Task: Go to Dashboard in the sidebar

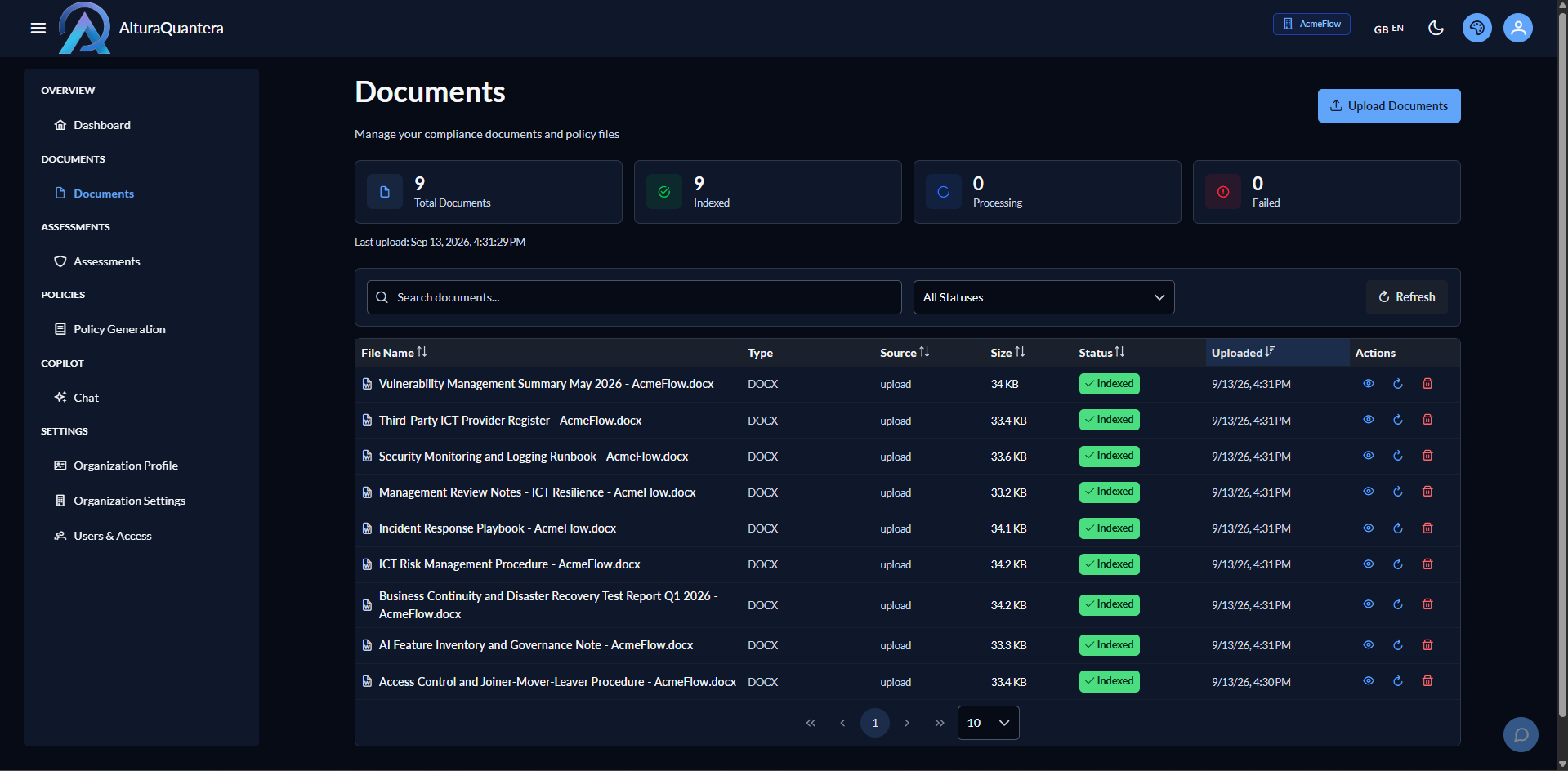Action: (x=102, y=125)
